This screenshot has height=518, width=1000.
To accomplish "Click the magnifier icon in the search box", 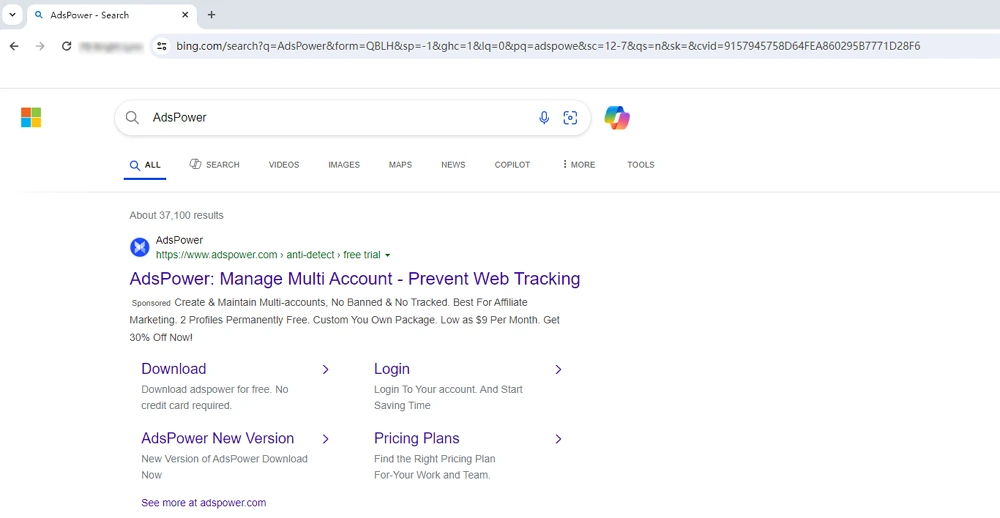I will (x=132, y=117).
